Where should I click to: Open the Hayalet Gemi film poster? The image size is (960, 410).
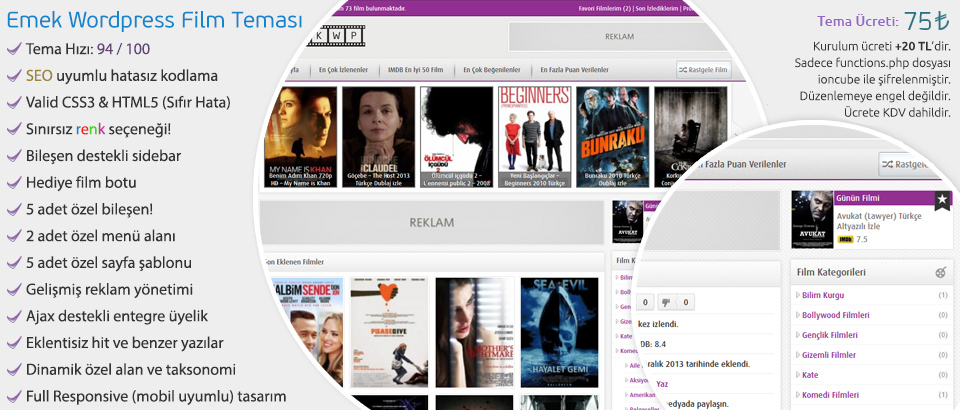coord(559,330)
